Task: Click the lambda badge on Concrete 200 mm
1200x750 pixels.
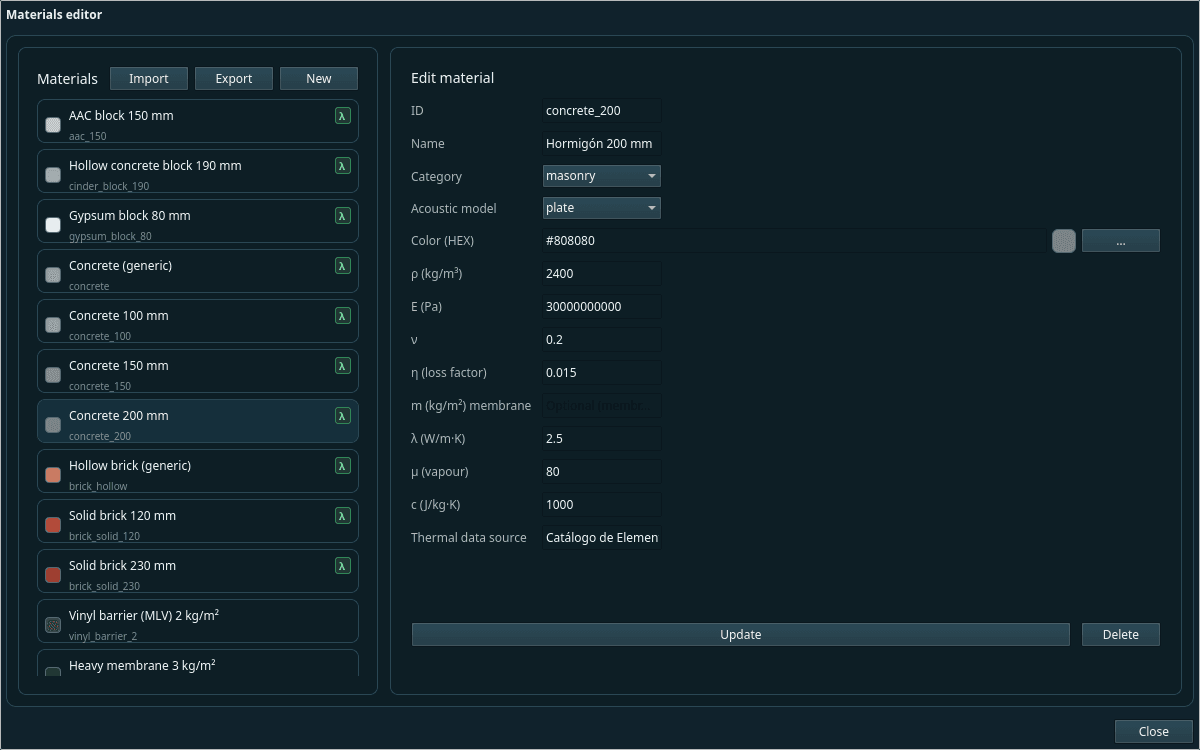Action: pos(343,416)
